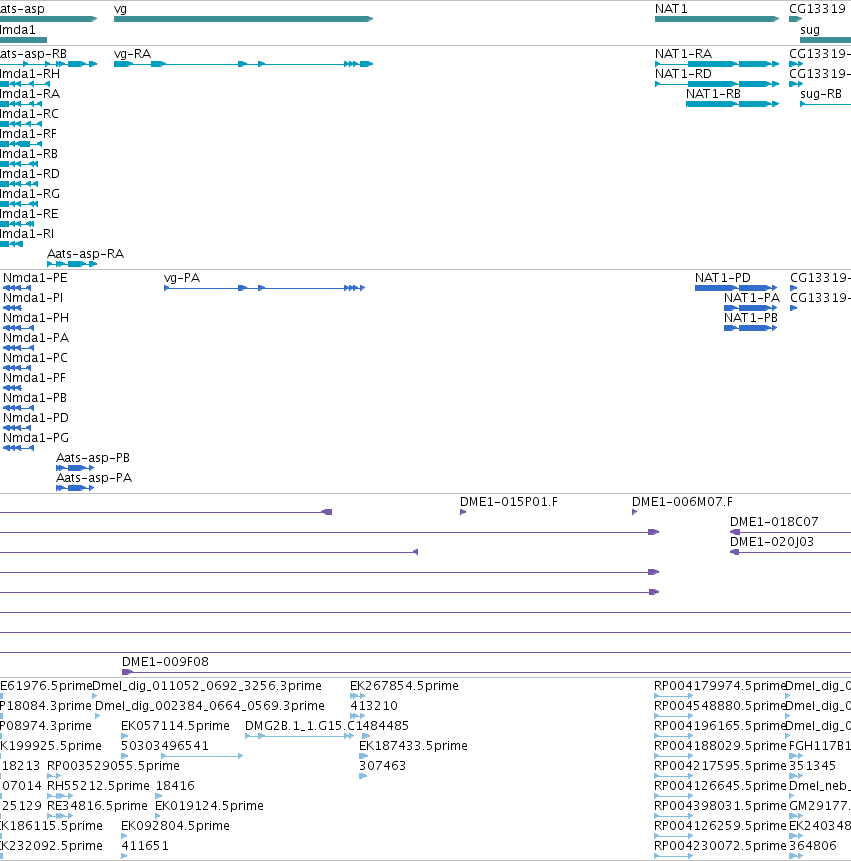Viewport: 851px width, 861px height.
Task: Select the Aats-asp-RA transcript label
Action: coord(86,254)
